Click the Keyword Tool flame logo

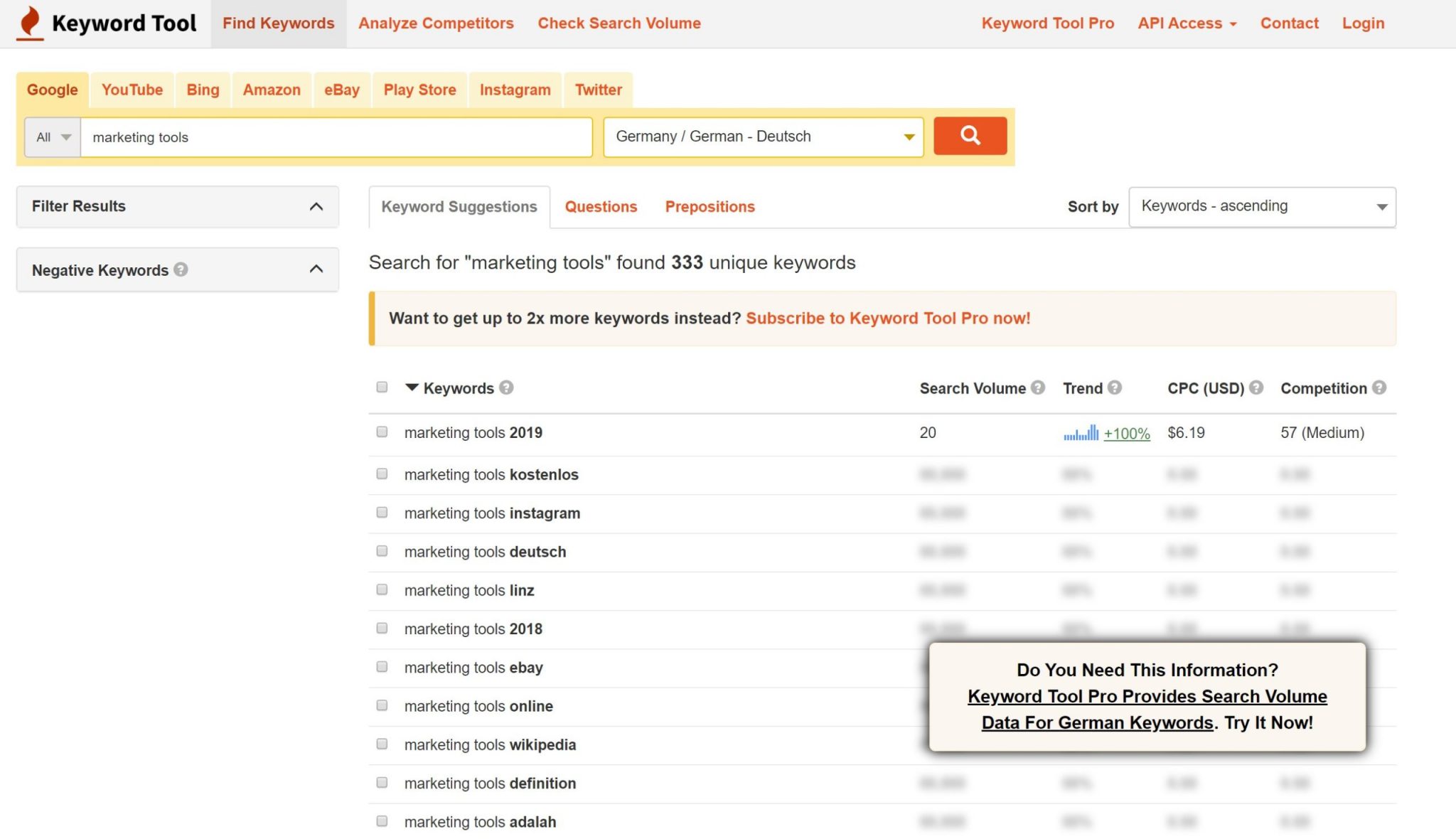(x=30, y=23)
